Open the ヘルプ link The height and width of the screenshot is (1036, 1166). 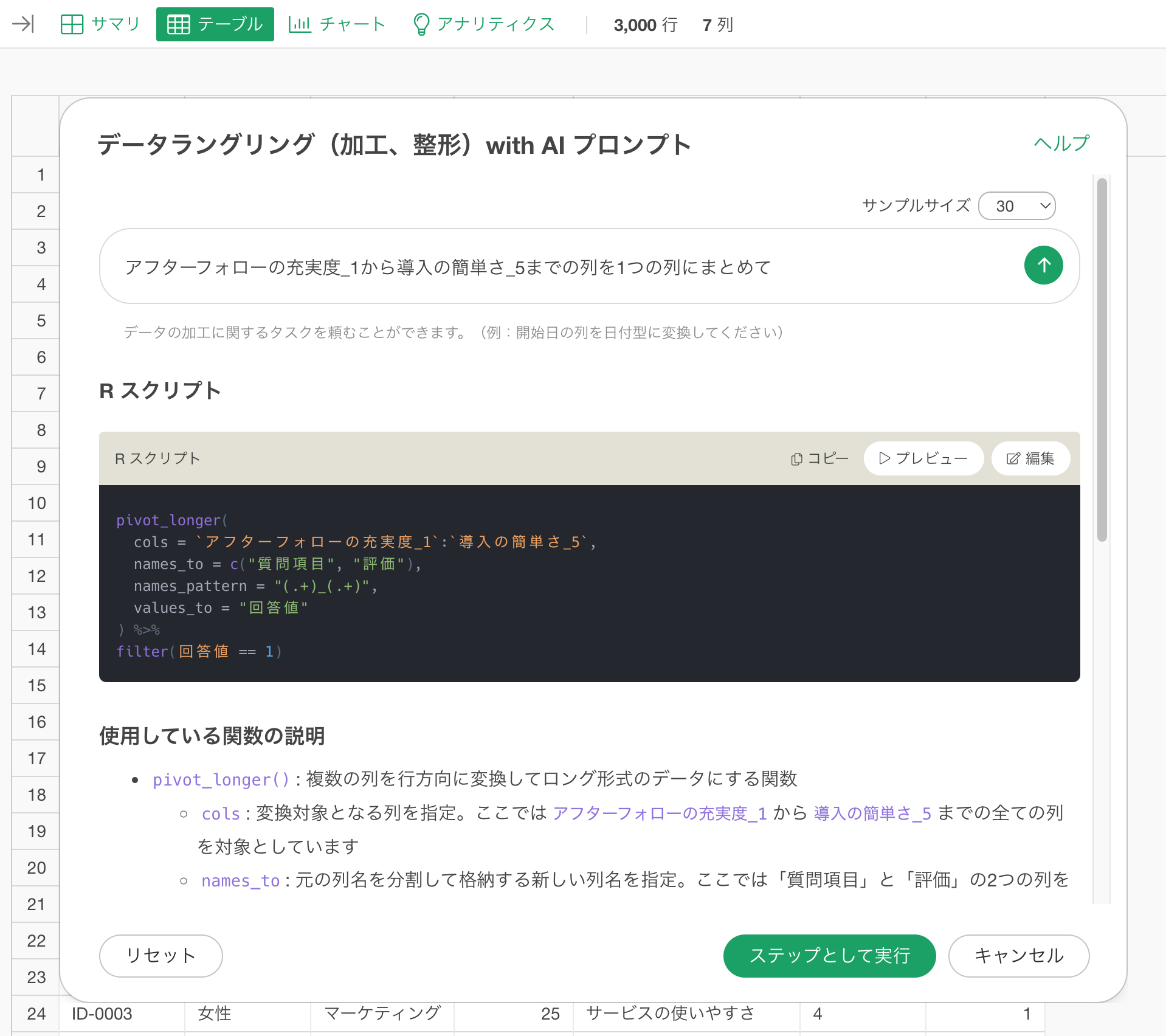1061,143
